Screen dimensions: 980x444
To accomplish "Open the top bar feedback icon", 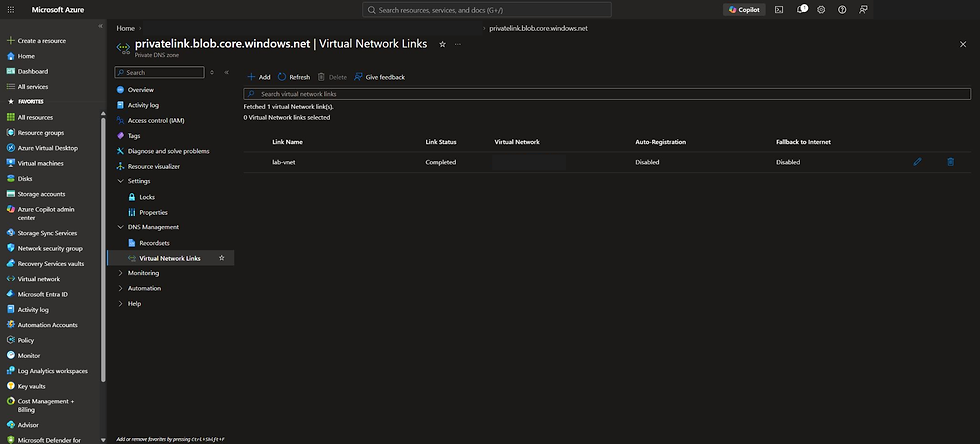I will point(863,10).
